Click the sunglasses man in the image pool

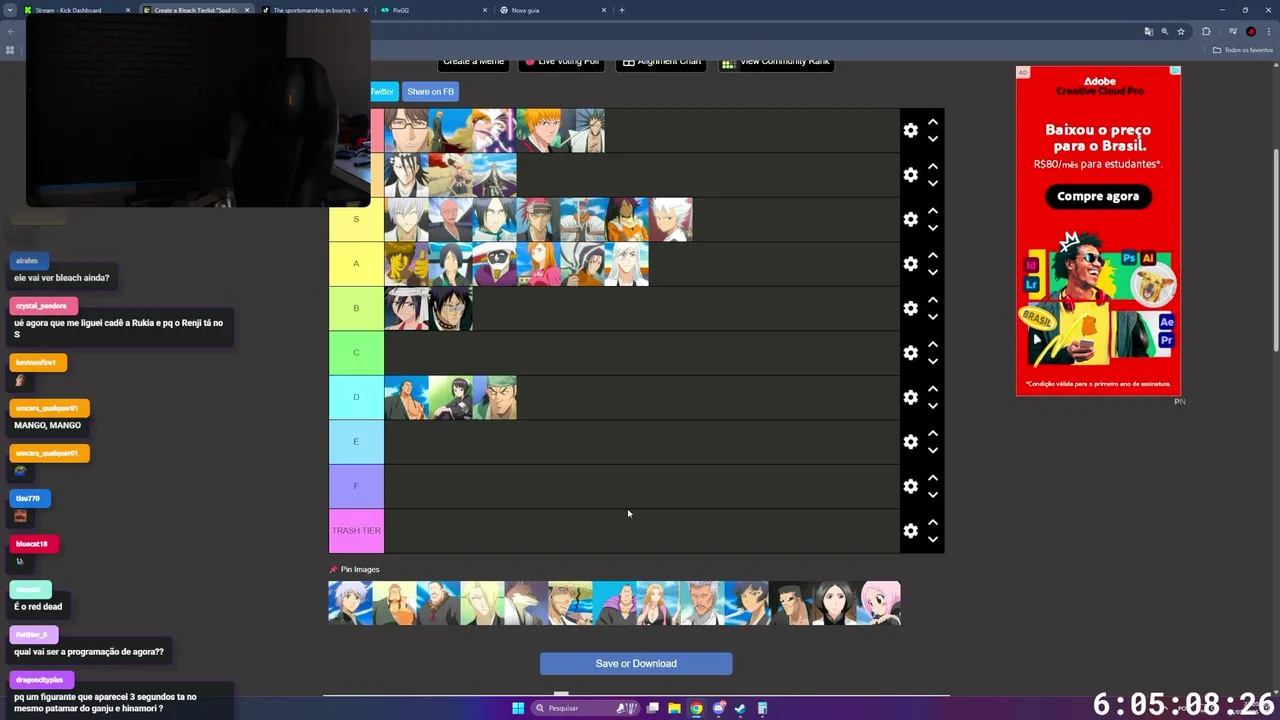(x=791, y=603)
